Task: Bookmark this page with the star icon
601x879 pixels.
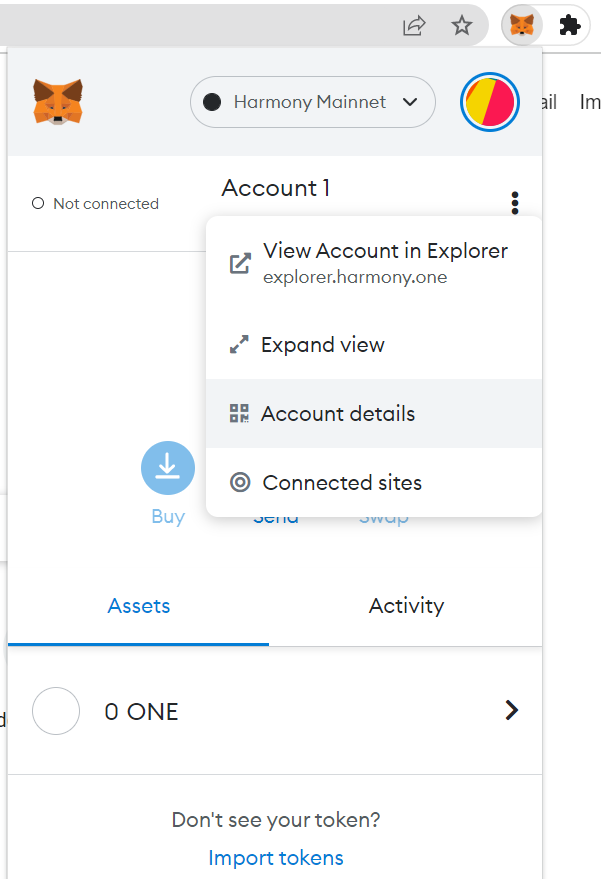Action: click(462, 25)
